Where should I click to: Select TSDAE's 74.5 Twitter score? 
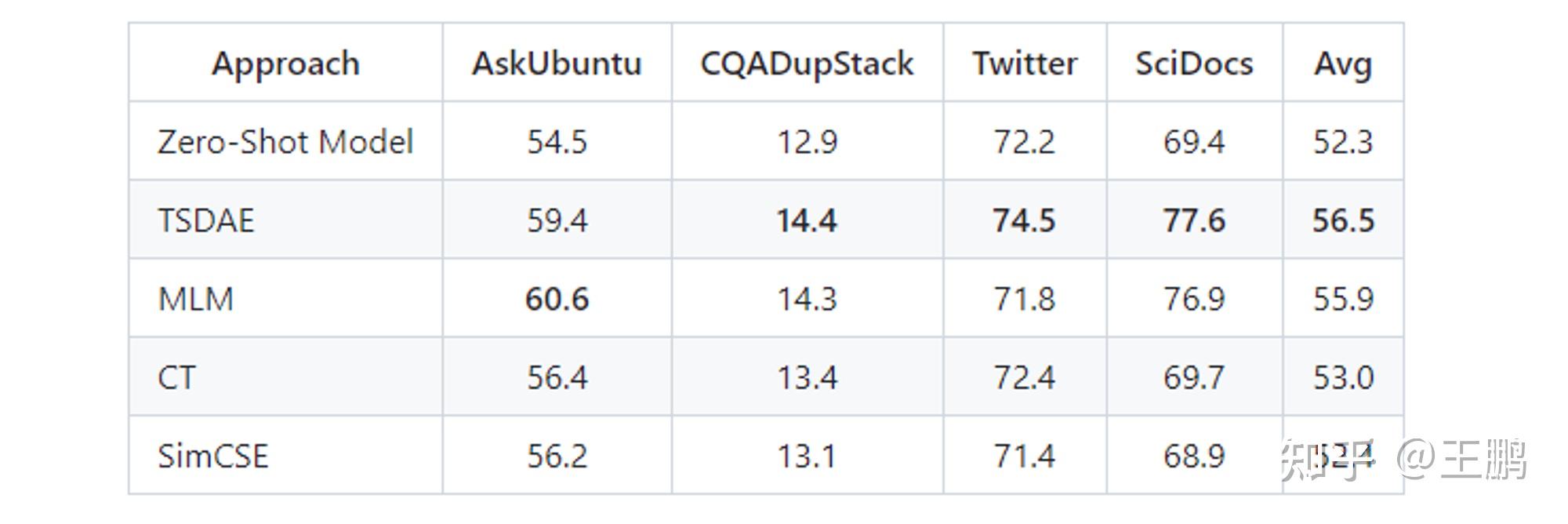(x=1025, y=220)
